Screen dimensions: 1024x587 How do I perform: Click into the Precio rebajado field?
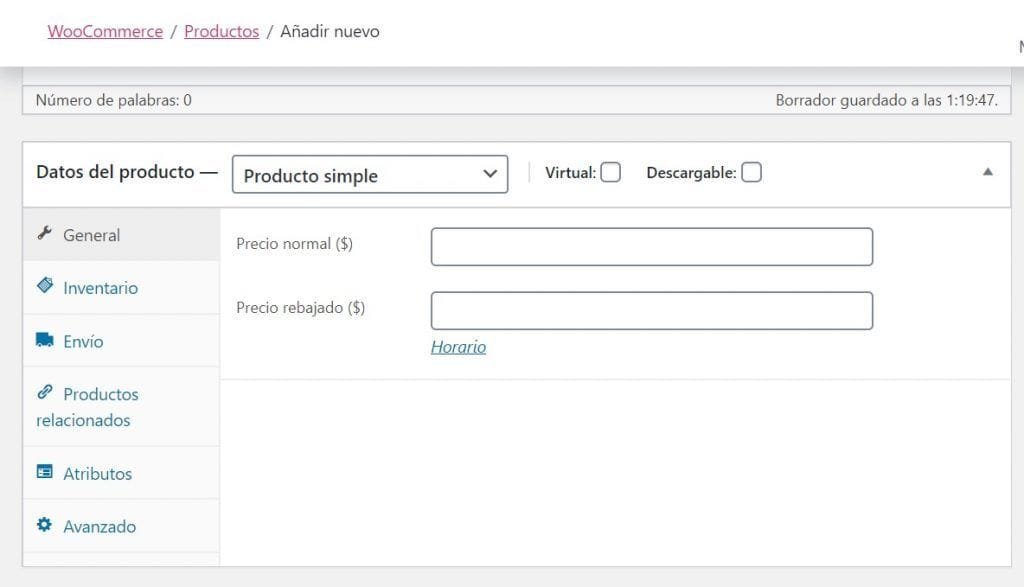click(652, 311)
